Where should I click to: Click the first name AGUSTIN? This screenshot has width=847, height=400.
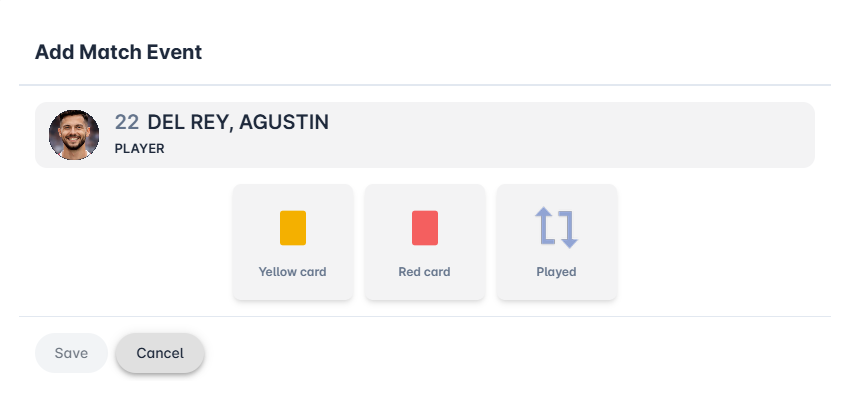pos(284,123)
